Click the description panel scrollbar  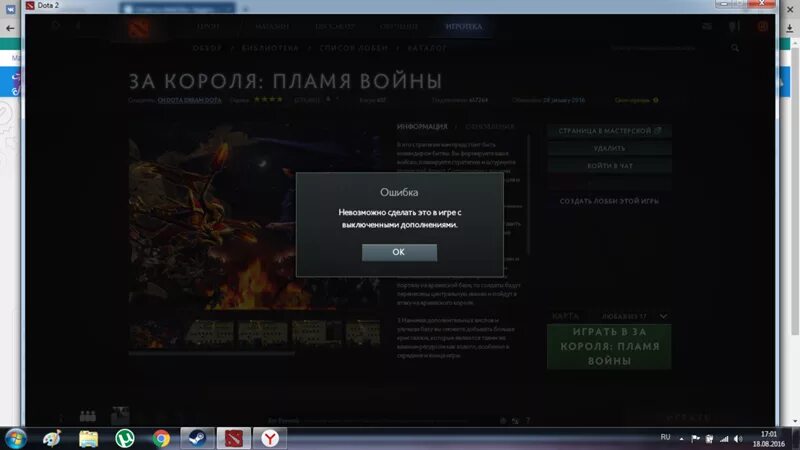(x=529, y=194)
